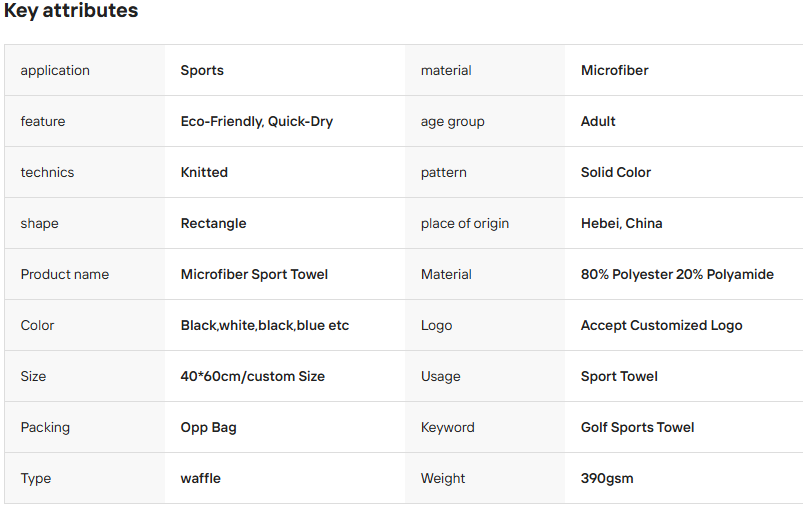Select Microfiber Sport Towel product name
The image size is (803, 505).
[254, 274]
